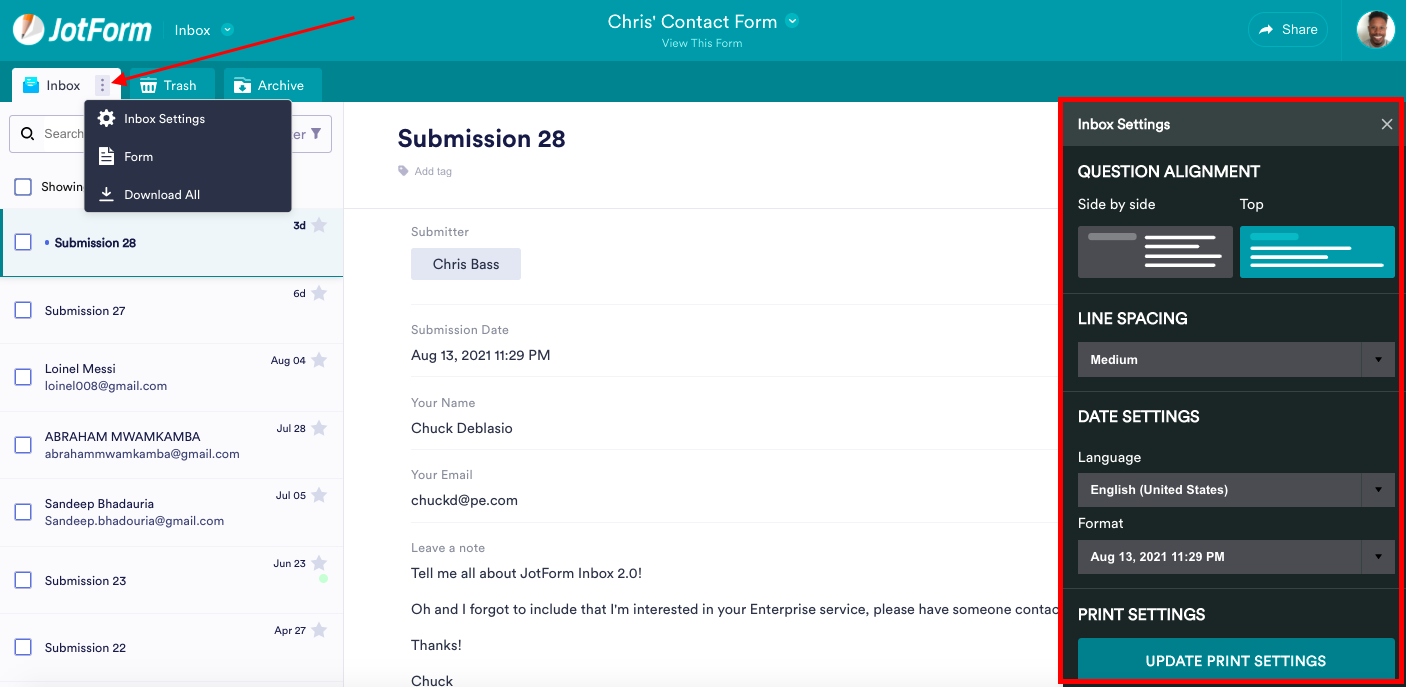Viewport: 1406px width, 687px height.
Task: Follow the View This Form link
Action: click(x=701, y=44)
